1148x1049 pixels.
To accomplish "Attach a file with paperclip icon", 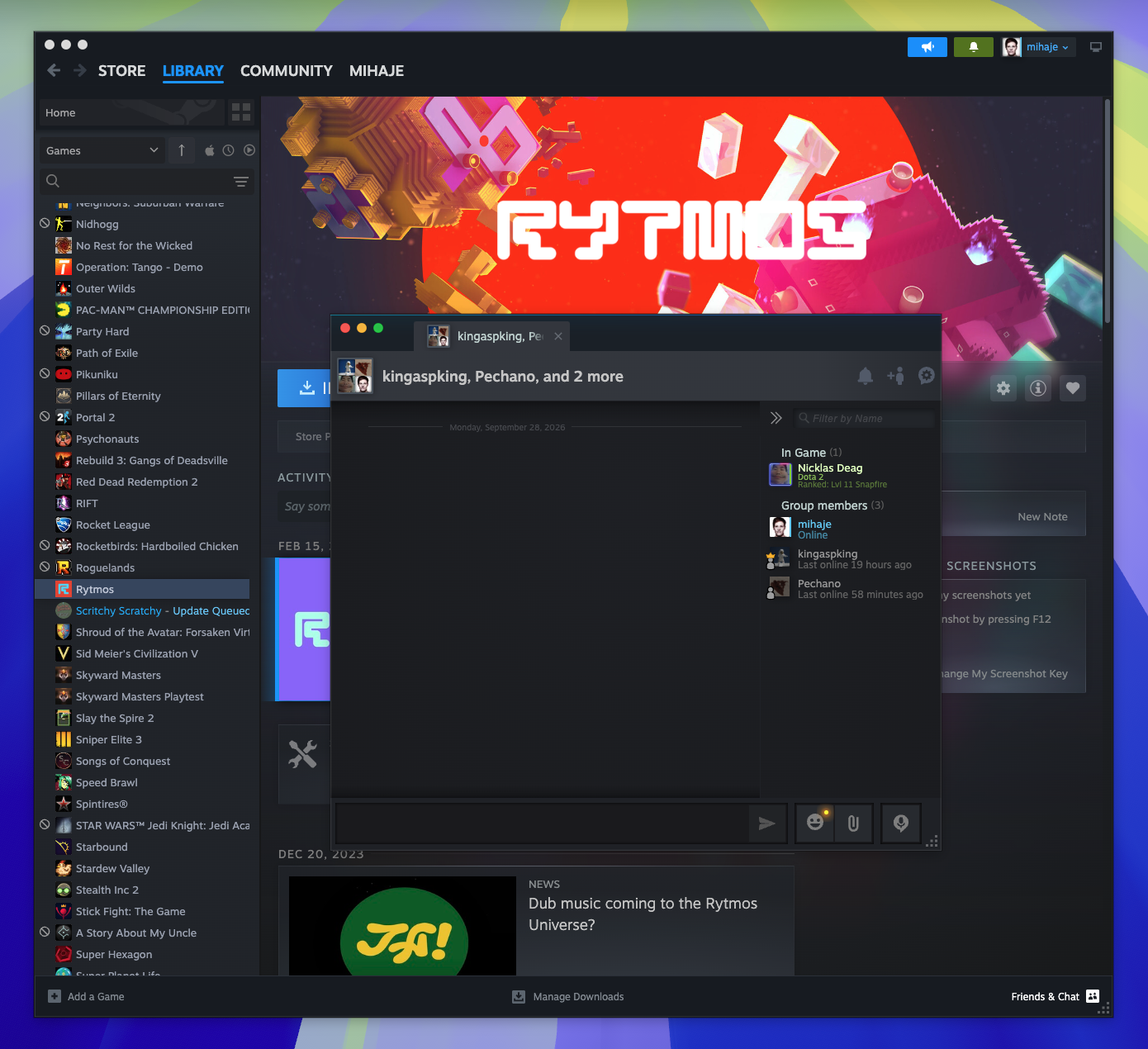I will (x=853, y=823).
